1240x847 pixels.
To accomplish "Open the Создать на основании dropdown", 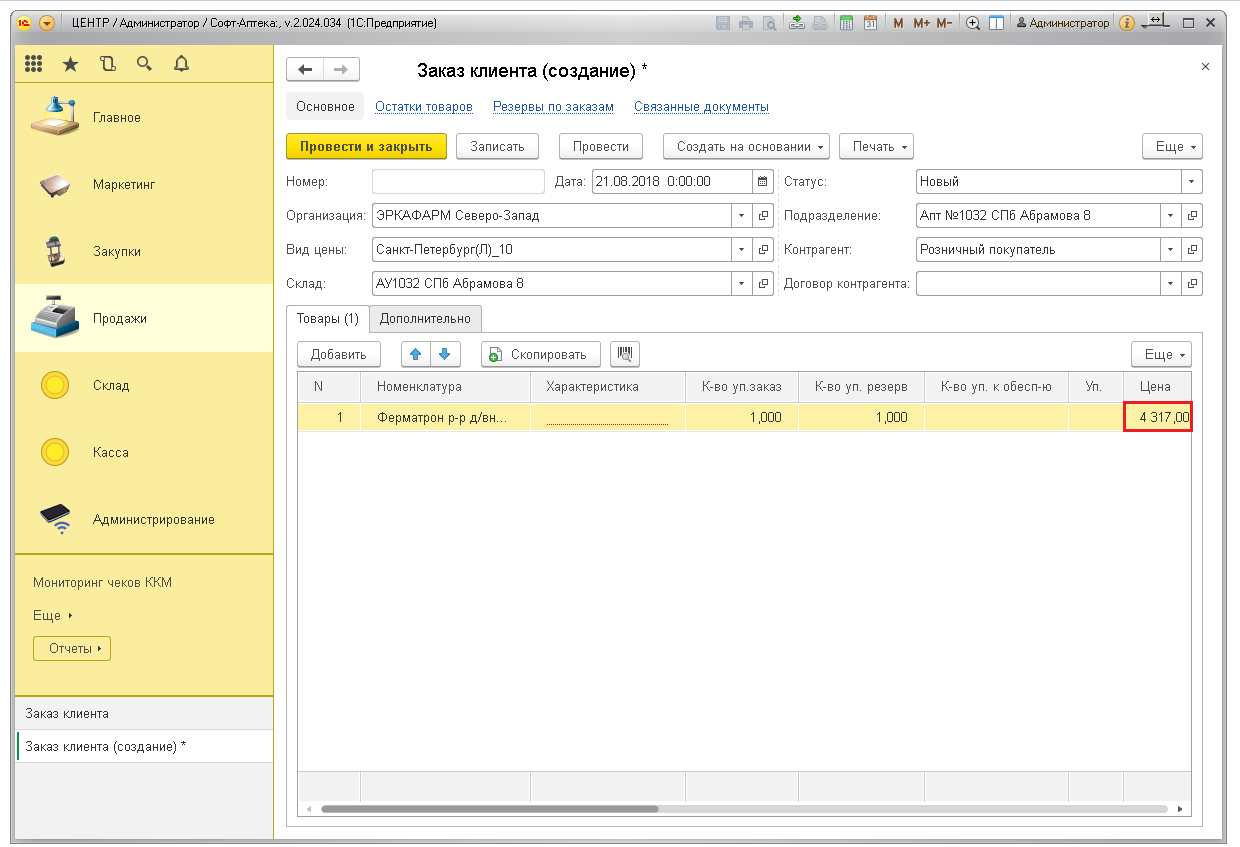I will pyautogui.click(x=746, y=147).
